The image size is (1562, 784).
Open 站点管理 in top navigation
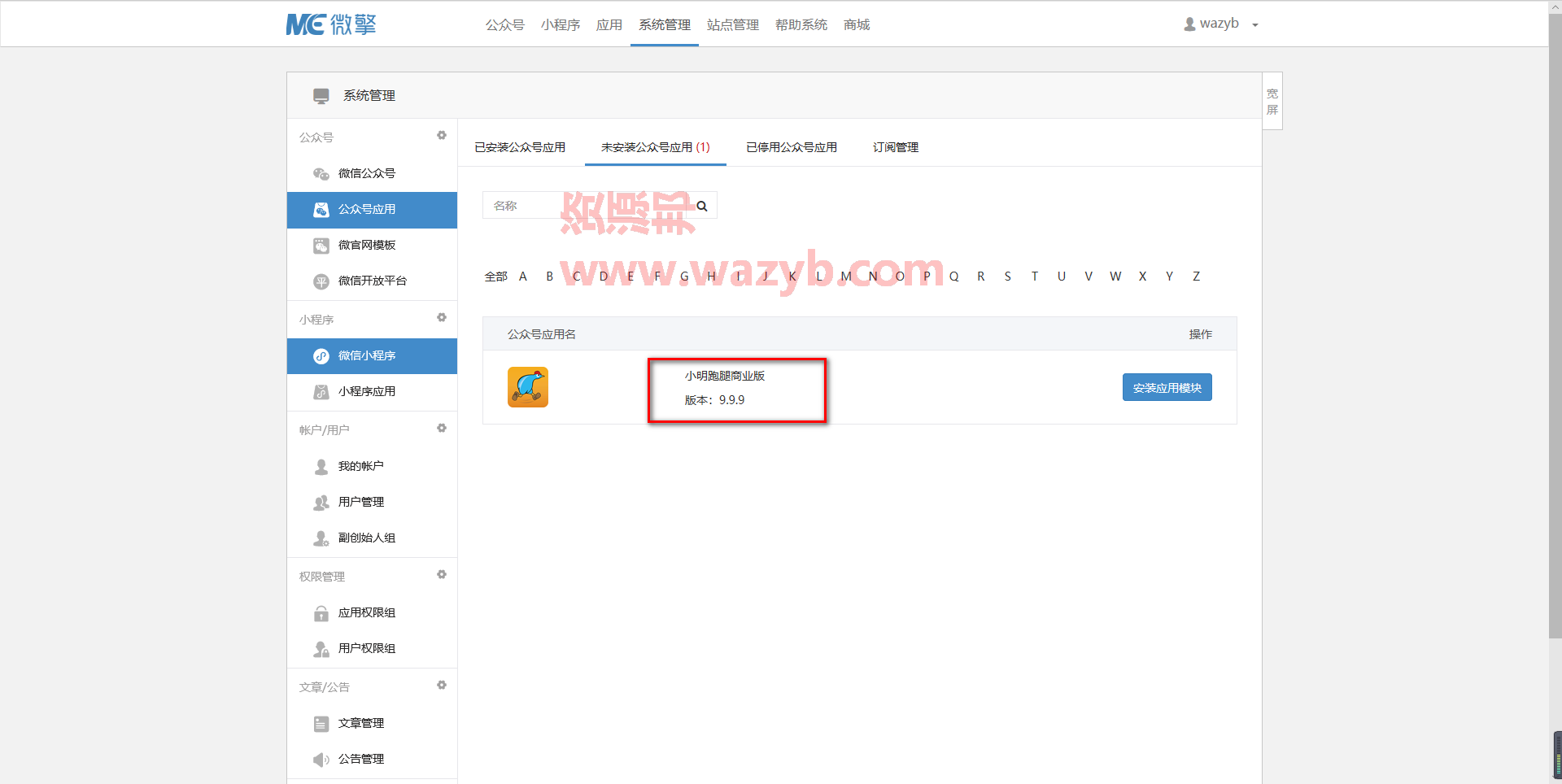733,24
